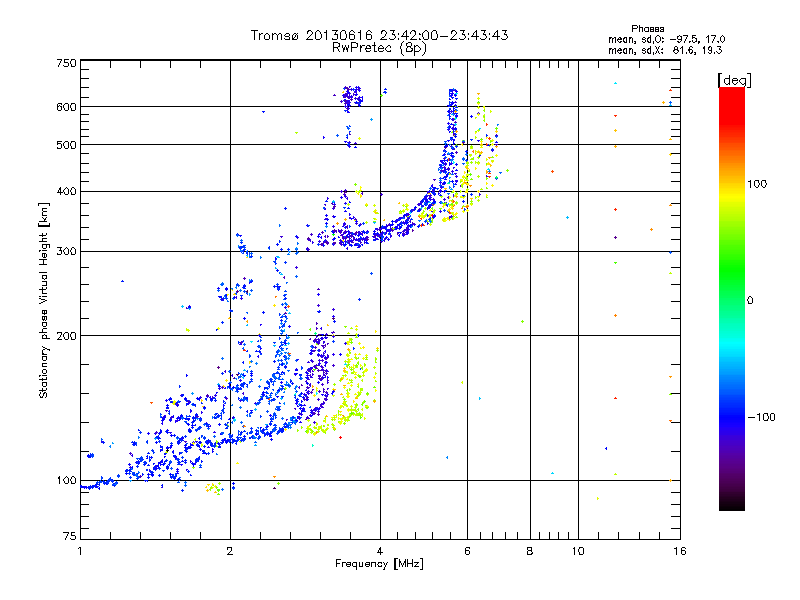Click the plot title 'Tromsø 20130616 23:42:00-23:43:43'
Image resolution: width=800 pixels, height=600 pixels.
tap(379, 35)
